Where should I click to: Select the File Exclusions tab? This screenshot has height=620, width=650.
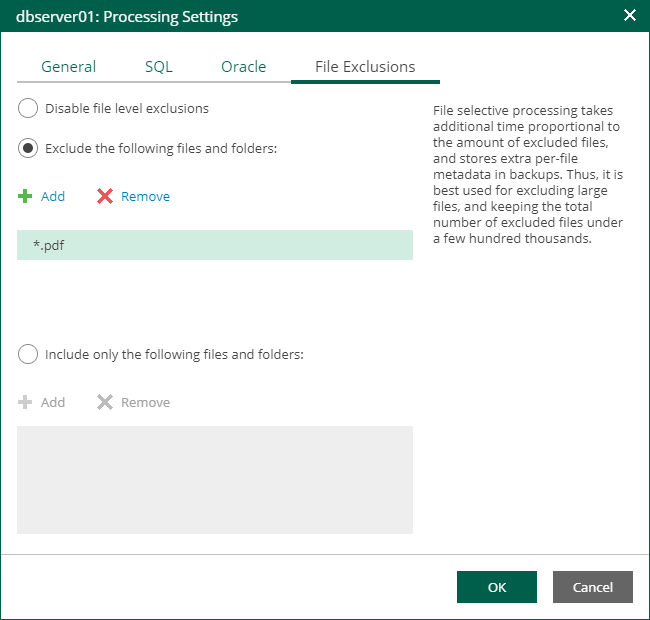[x=365, y=67]
